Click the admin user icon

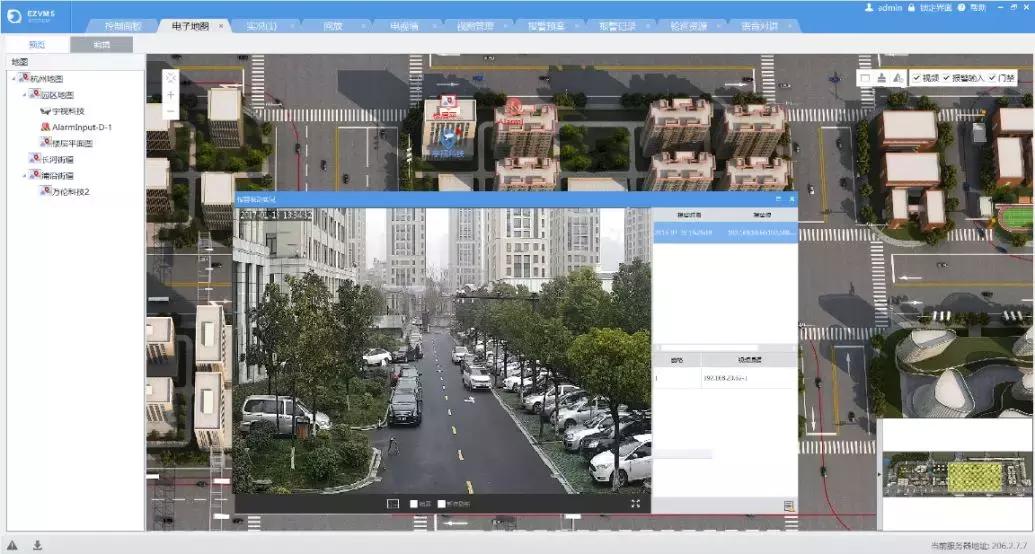(869, 7)
